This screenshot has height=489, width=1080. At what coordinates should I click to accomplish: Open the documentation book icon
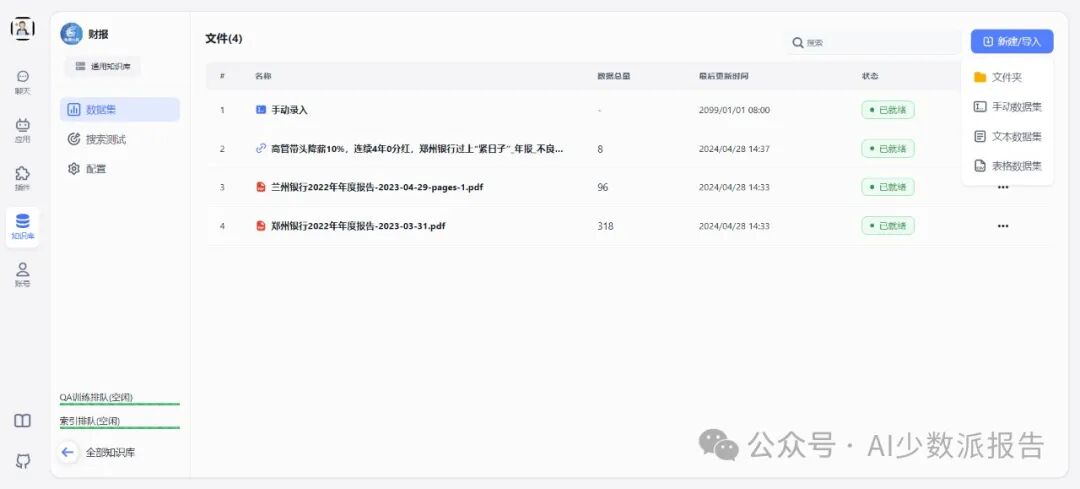coord(23,421)
